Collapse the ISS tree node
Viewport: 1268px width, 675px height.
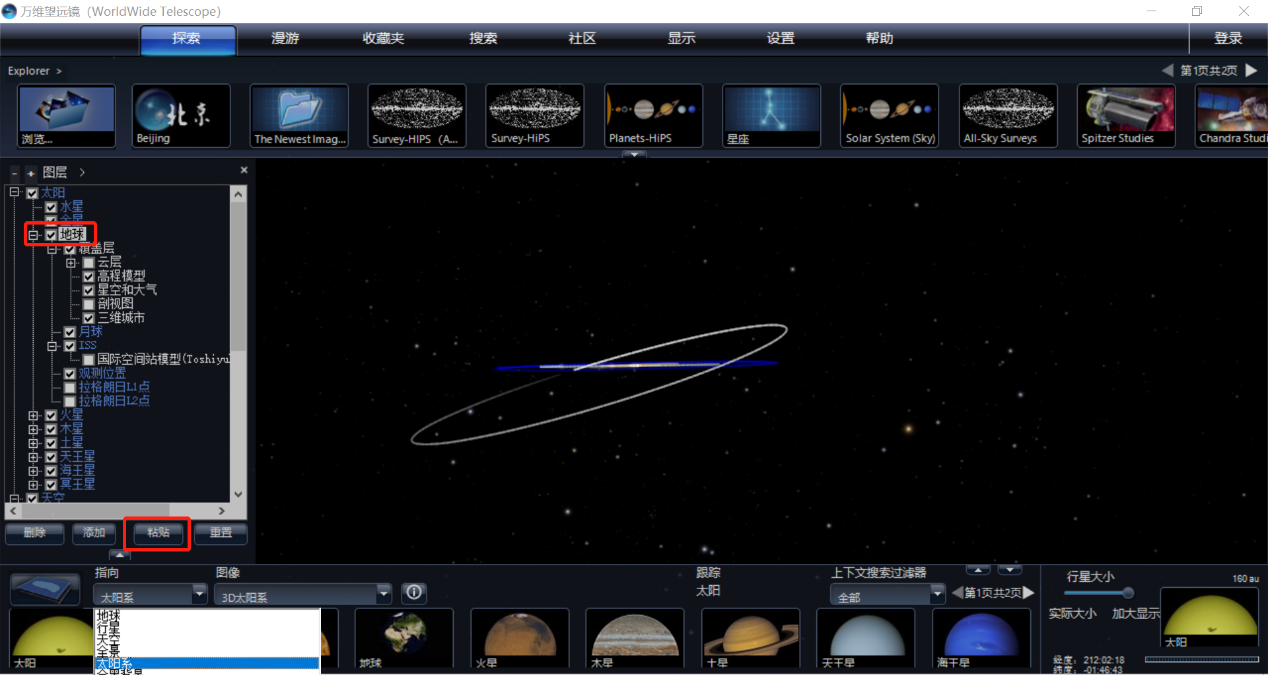[x=52, y=346]
